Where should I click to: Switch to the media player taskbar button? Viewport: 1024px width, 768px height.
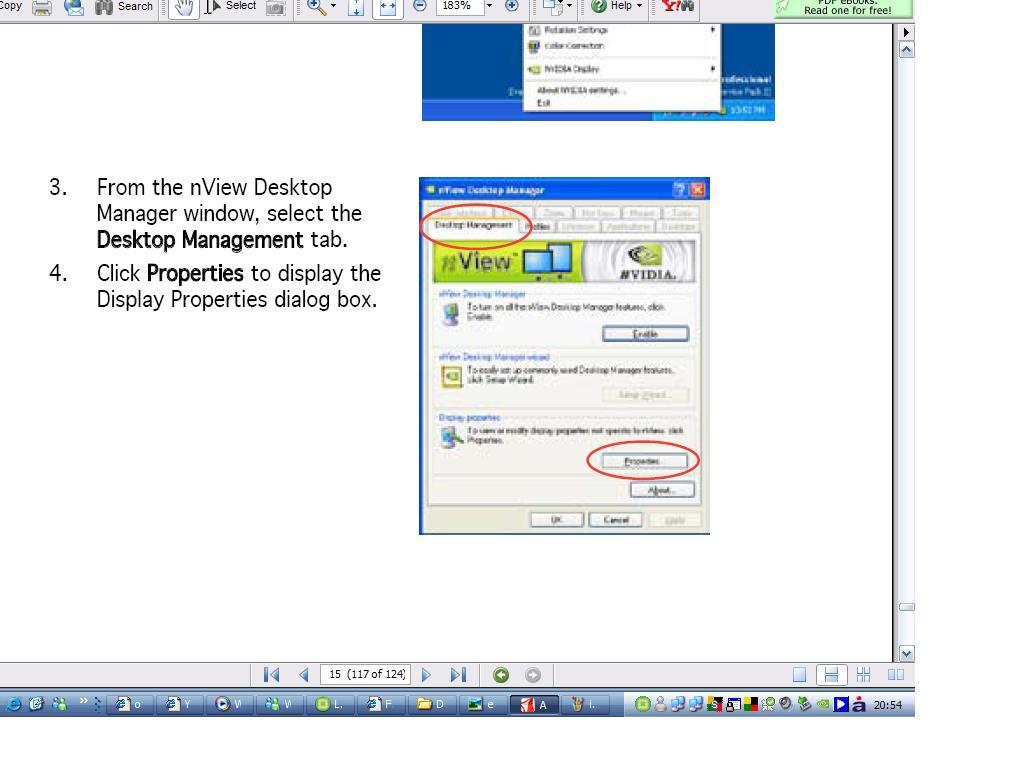[231, 704]
